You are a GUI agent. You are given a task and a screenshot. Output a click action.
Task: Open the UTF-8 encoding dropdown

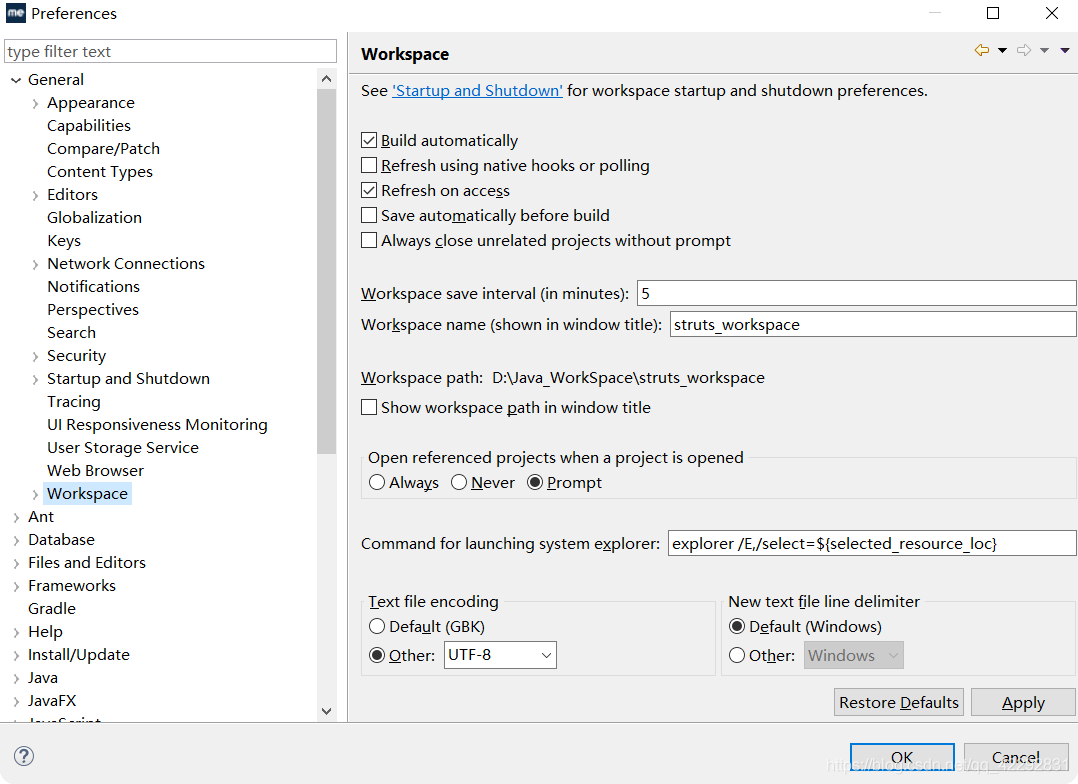click(500, 655)
